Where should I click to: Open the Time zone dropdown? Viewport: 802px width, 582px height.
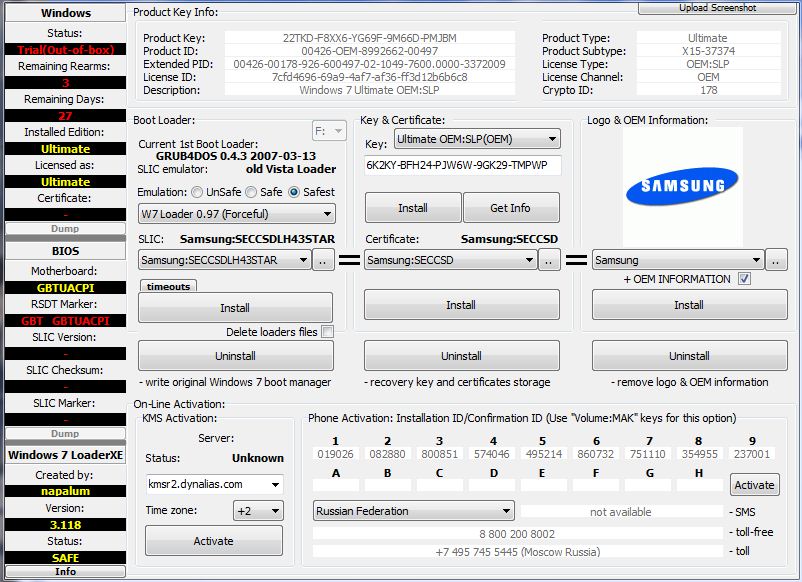(x=256, y=511)
